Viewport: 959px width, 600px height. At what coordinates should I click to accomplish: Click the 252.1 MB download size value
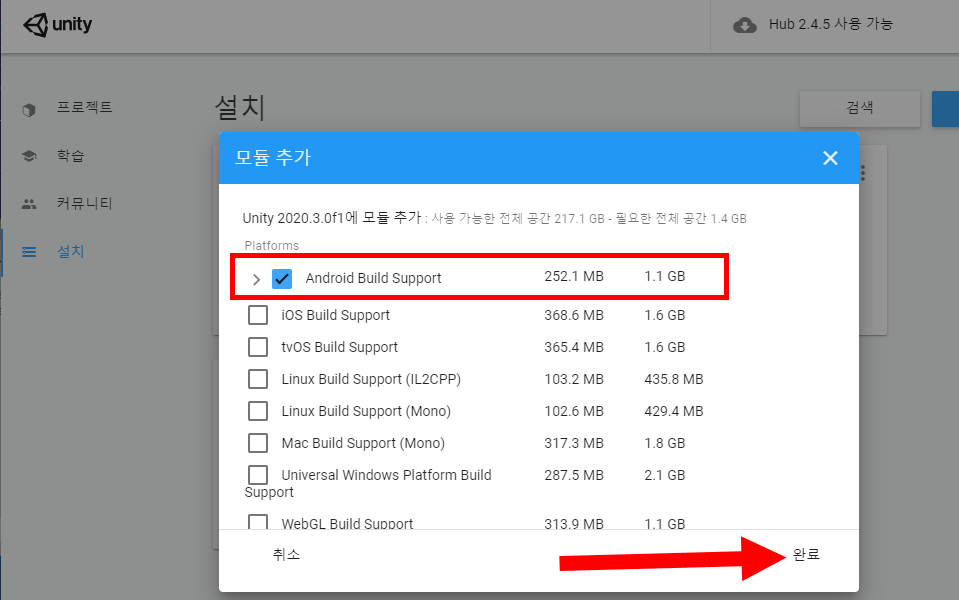pos(574,276)
